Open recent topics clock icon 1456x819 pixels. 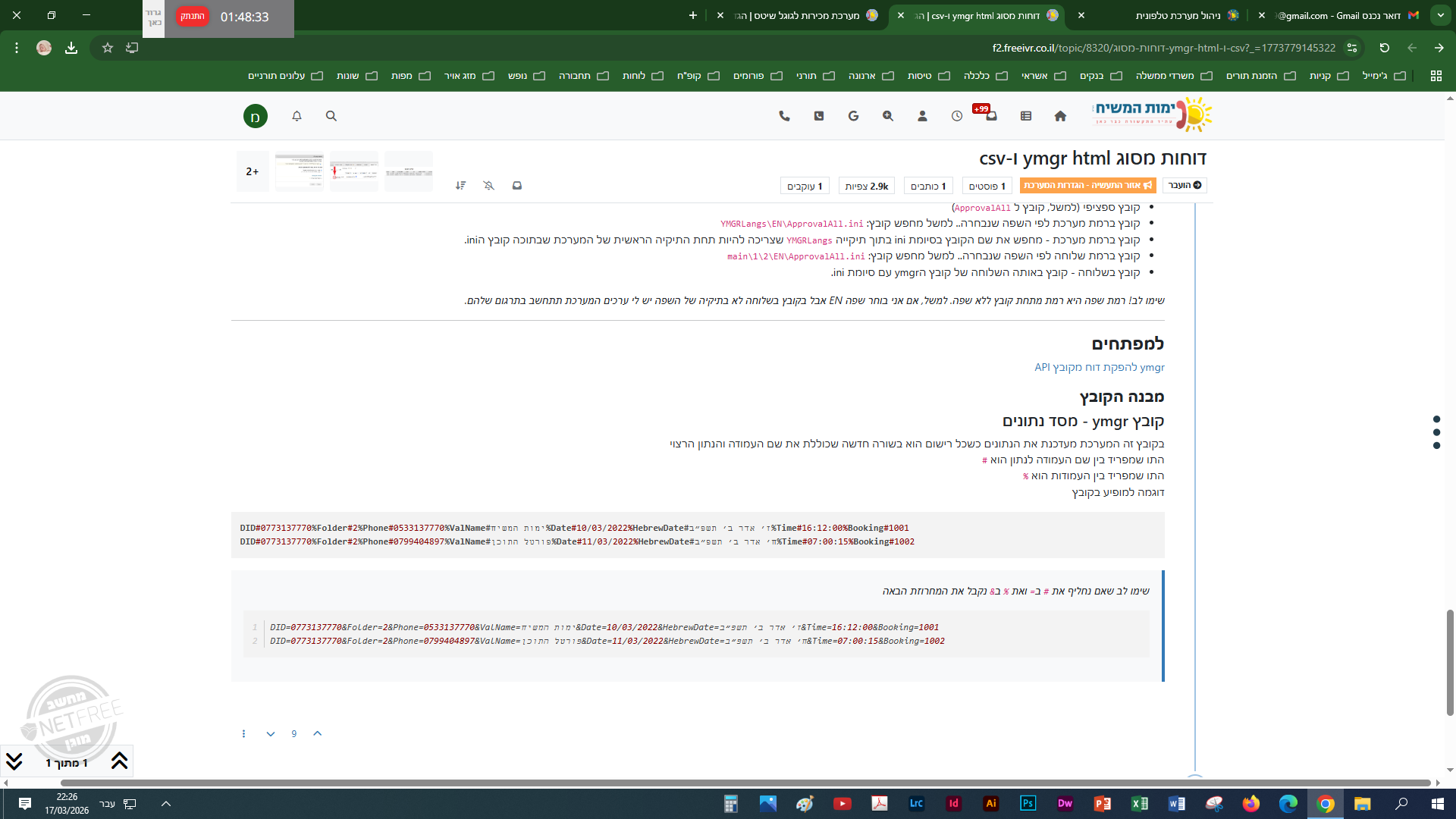tap(957, 116)
